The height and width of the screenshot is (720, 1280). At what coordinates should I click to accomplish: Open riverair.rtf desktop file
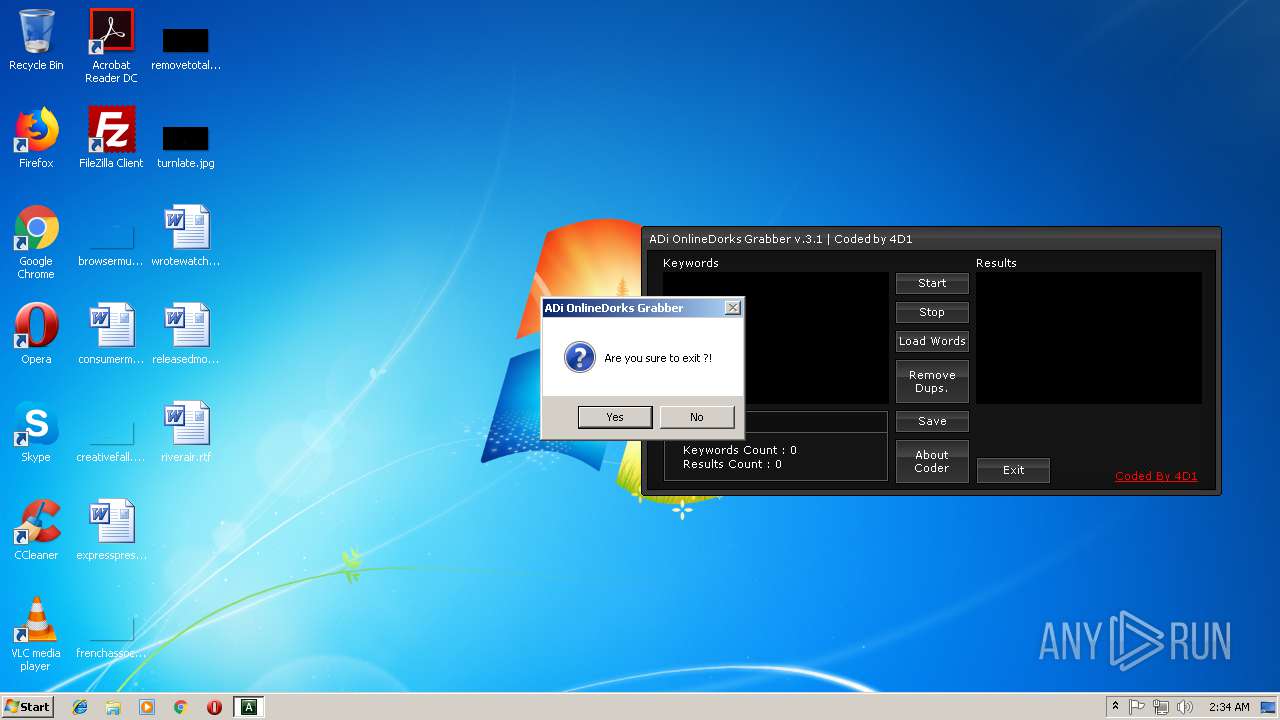pos(186,432)
